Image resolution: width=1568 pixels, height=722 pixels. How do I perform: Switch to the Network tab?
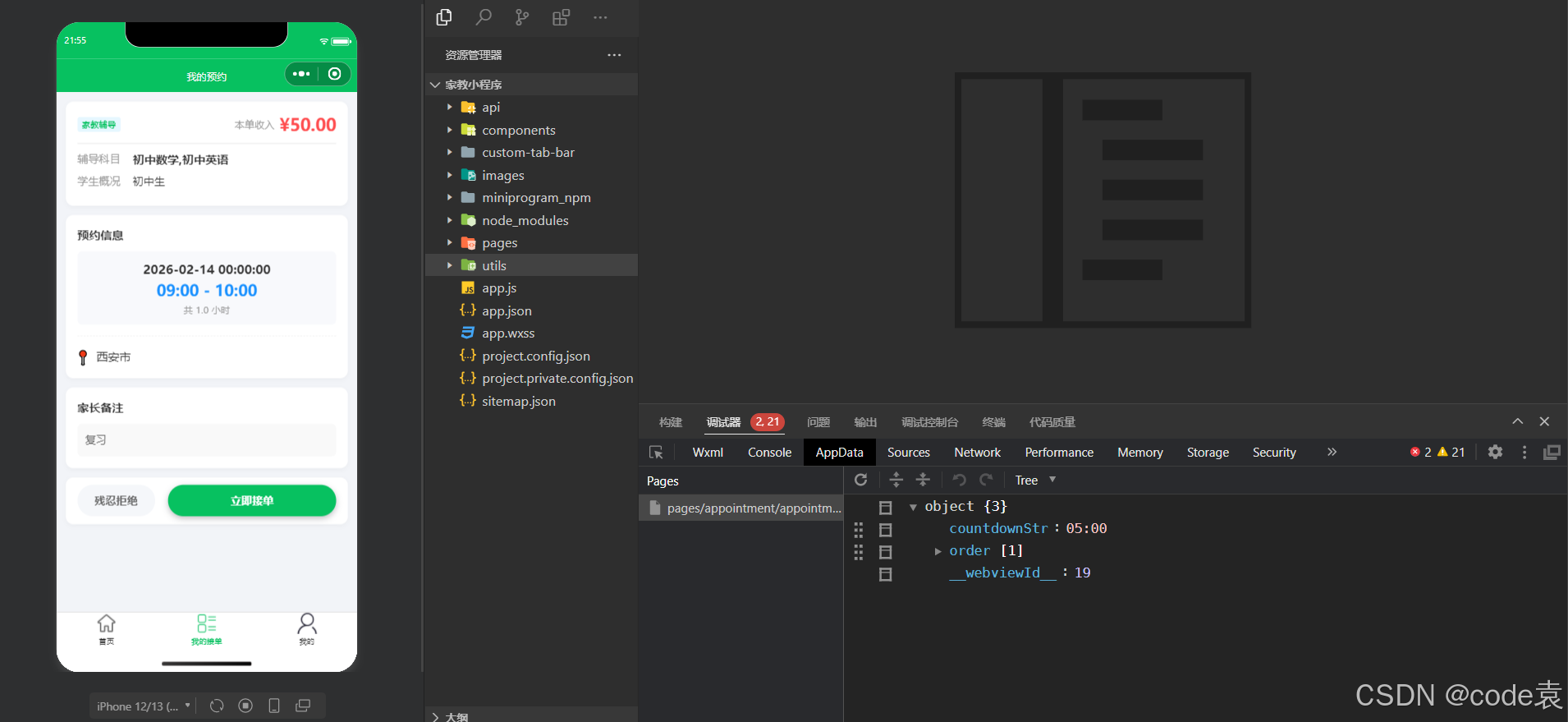[977, 453]
